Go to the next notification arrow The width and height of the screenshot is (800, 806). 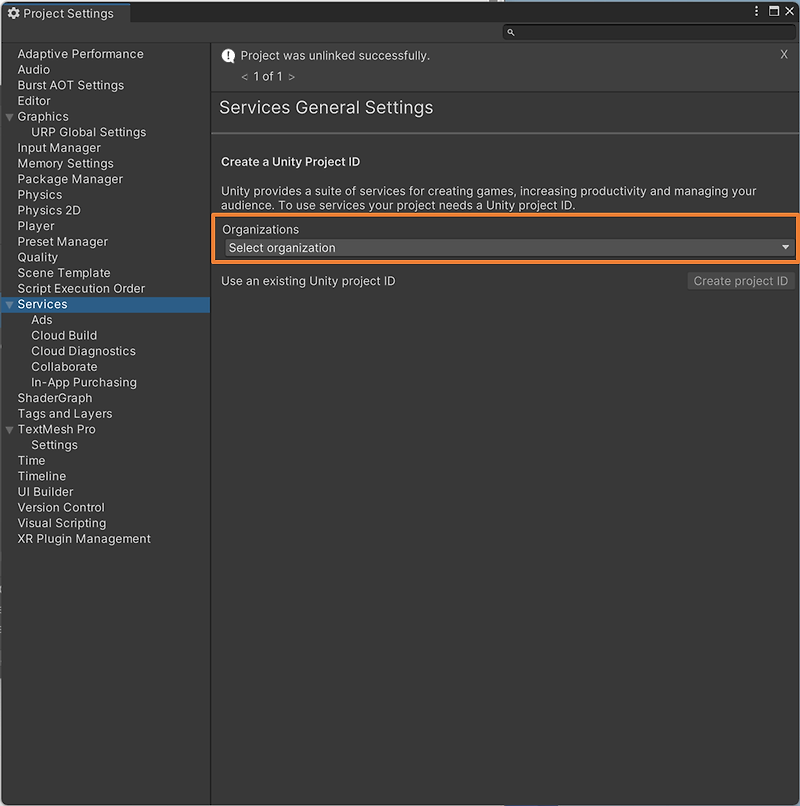coord(292,77)
